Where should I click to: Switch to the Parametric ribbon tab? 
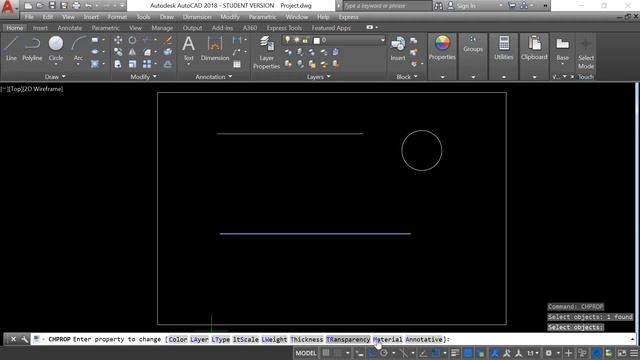(x=105, y=28)
